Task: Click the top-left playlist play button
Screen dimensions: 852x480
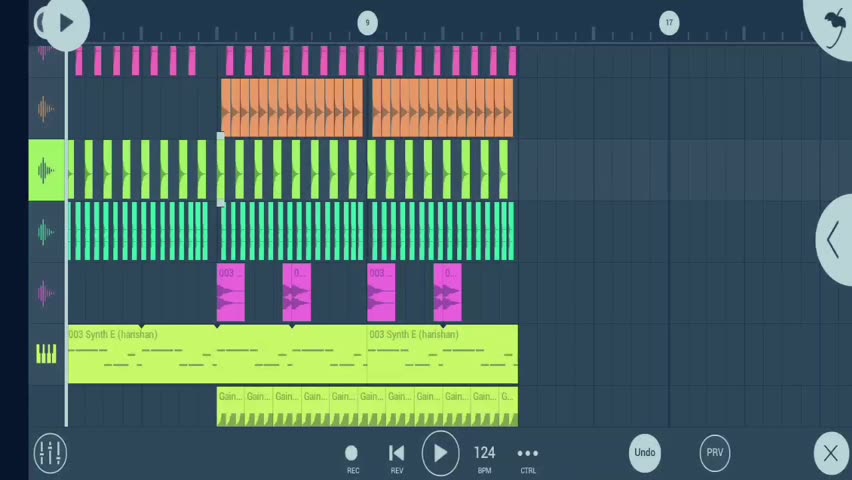Action: pos(66,23)
